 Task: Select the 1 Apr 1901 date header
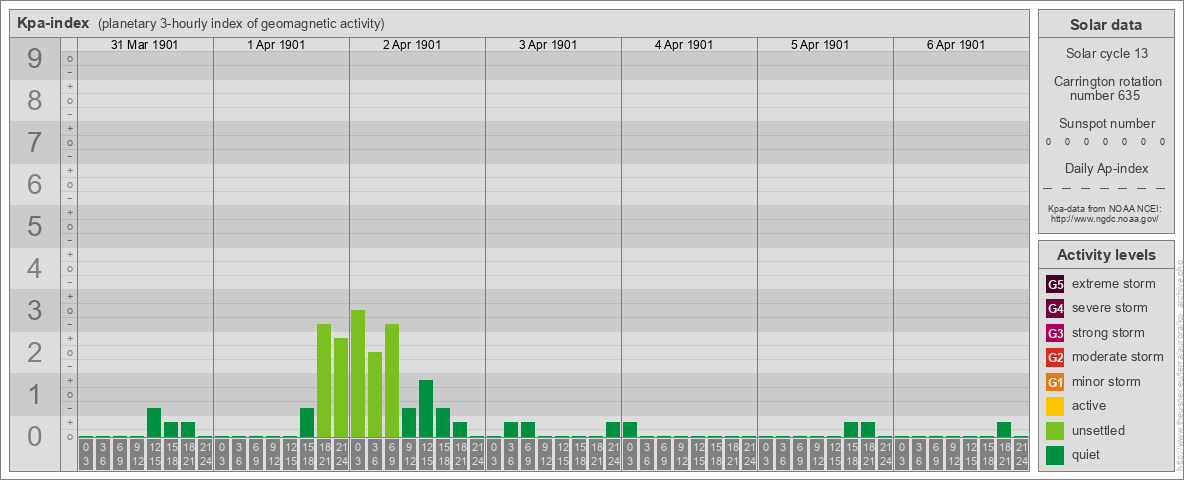click(x=276, y=45)
